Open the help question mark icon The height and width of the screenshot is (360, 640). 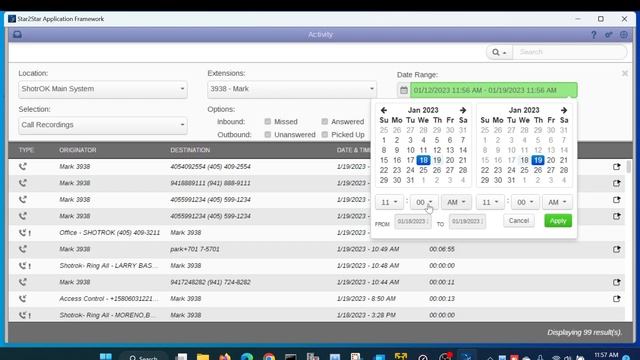(x=593, y=35)
